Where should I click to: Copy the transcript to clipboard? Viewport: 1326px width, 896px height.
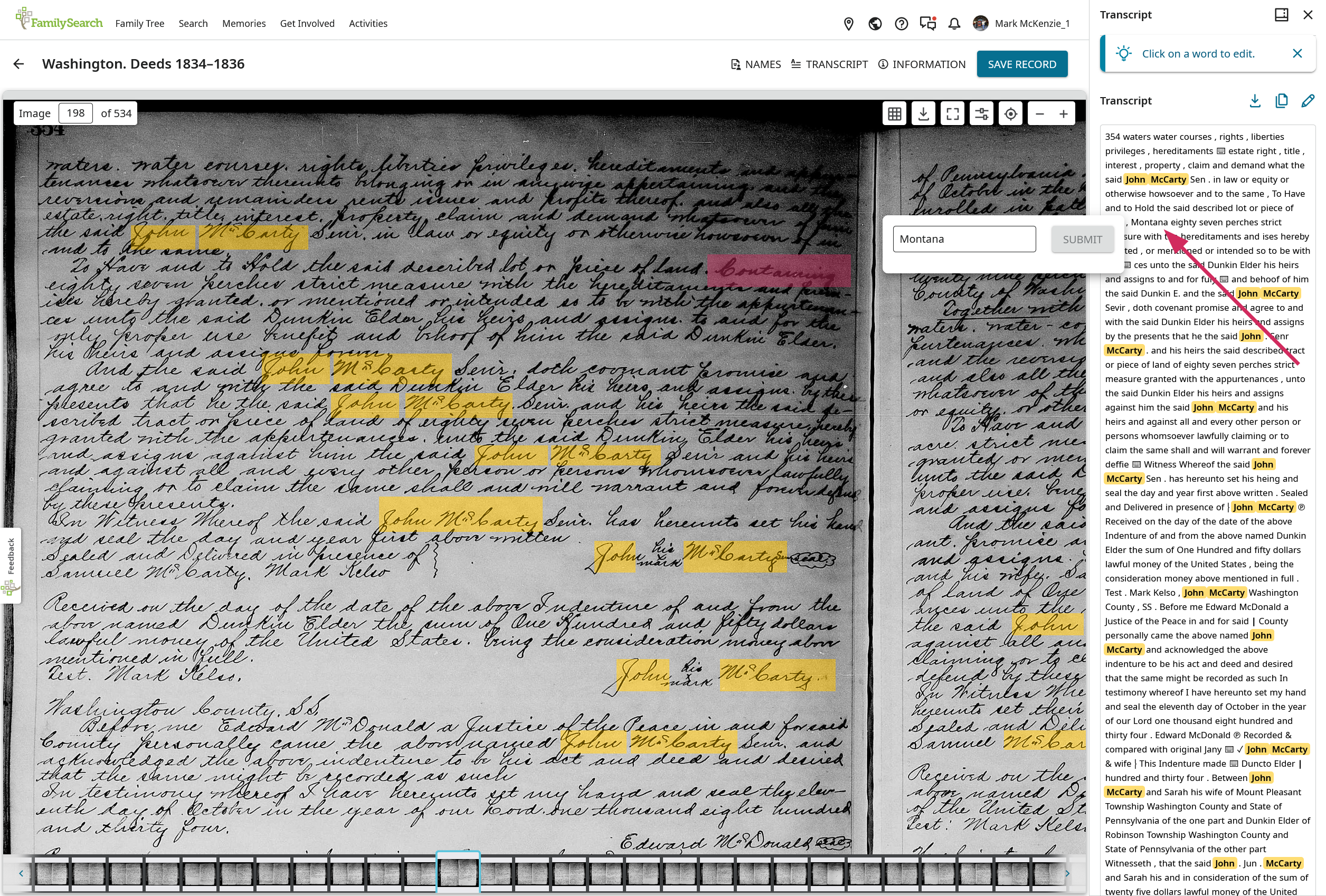1282,101
